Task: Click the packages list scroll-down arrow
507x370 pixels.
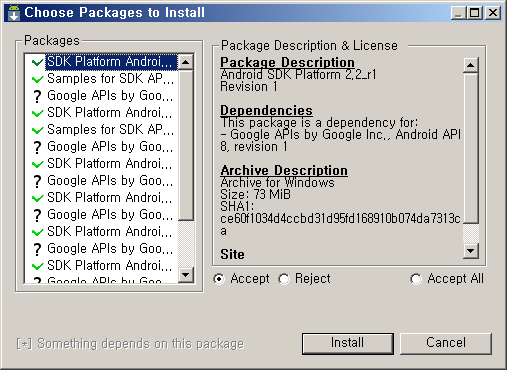Action: click(186, 275)
